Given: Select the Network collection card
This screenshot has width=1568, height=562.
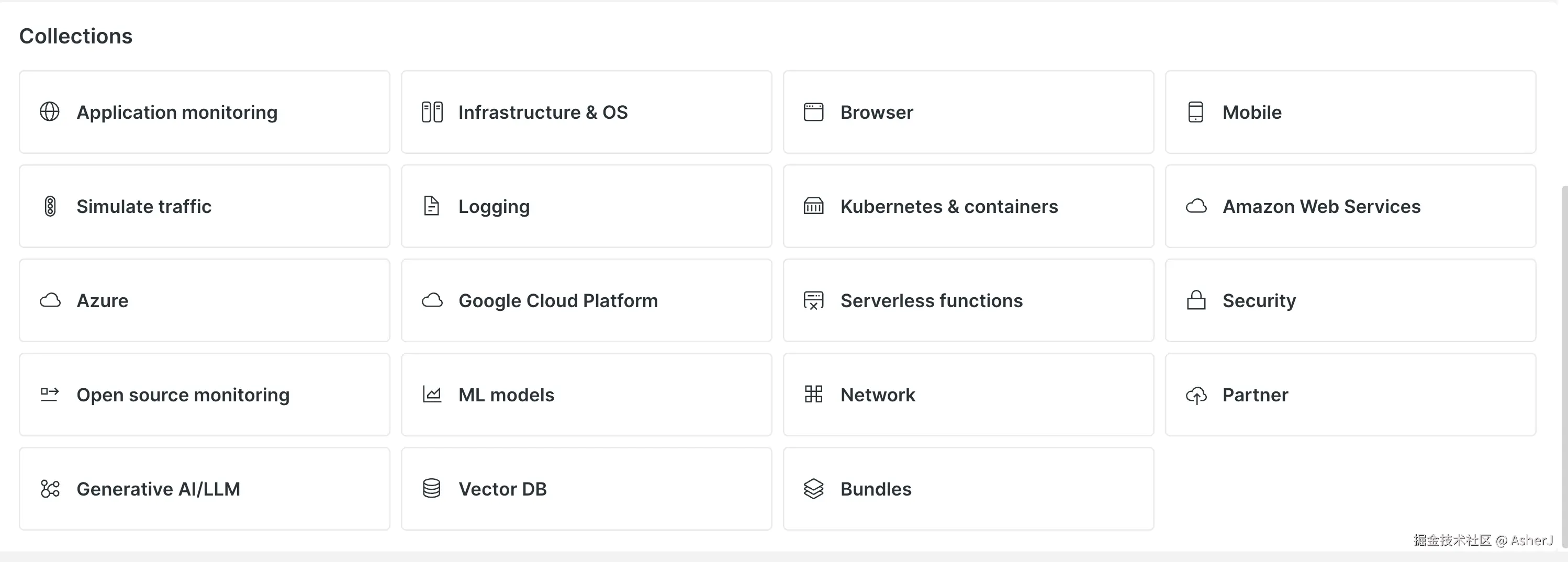Looking at the screenshot, I should 968,395.
